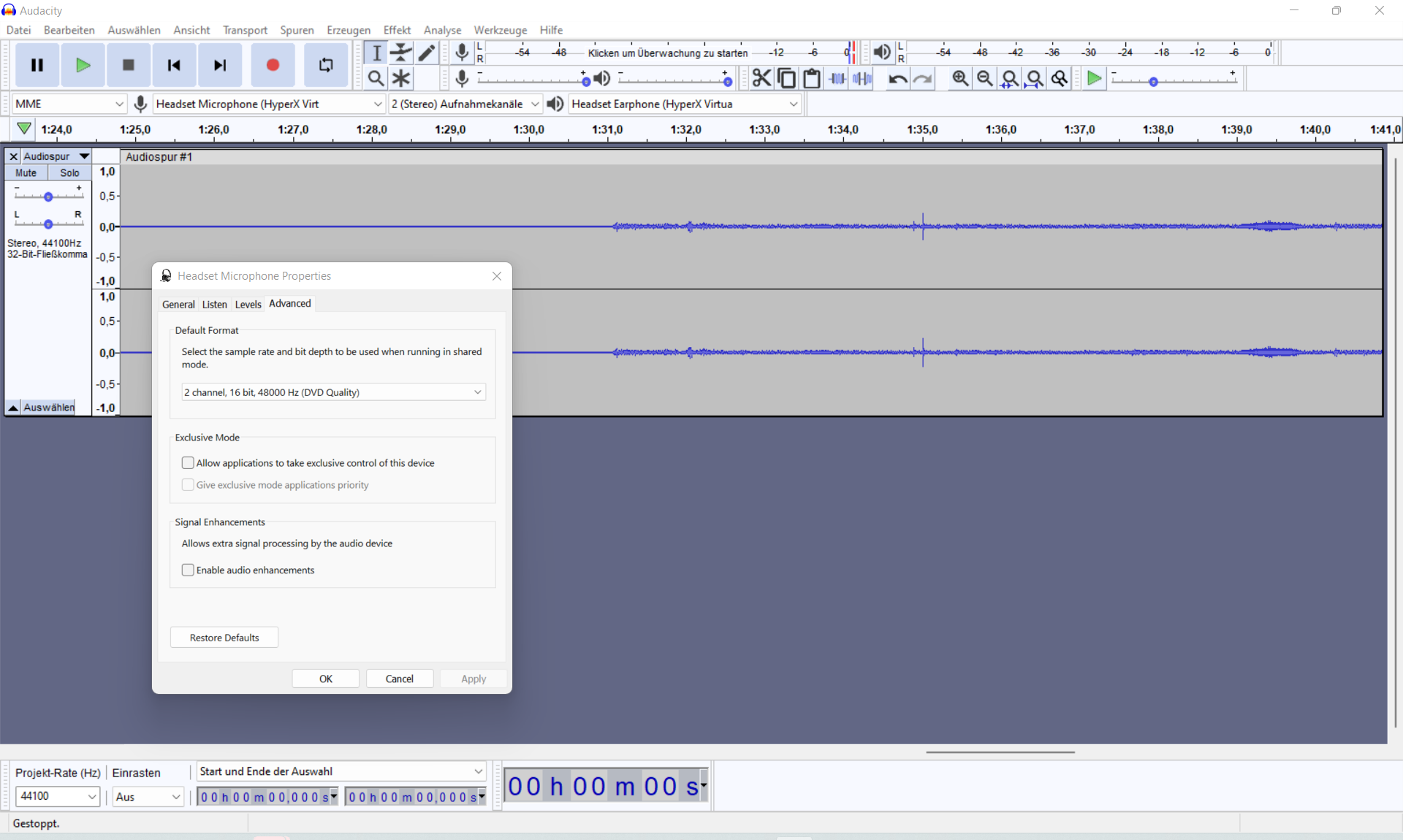Toggle the Loop playback button
This screenshot has width=1403, height=840.
pyautogui.click(x=326, y=65)
